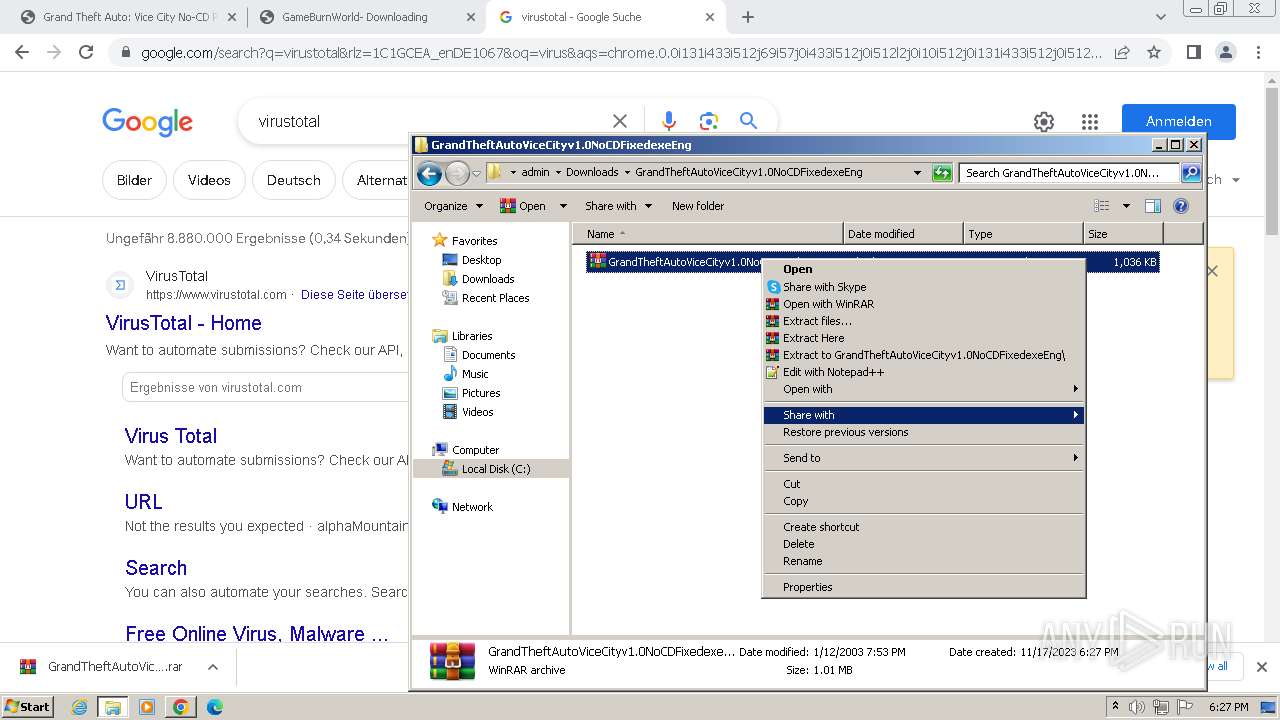Image resolution: width=1280 pixels, height=720 pixels.
Task: Select Open in the context menu
Action: (923, 269)
